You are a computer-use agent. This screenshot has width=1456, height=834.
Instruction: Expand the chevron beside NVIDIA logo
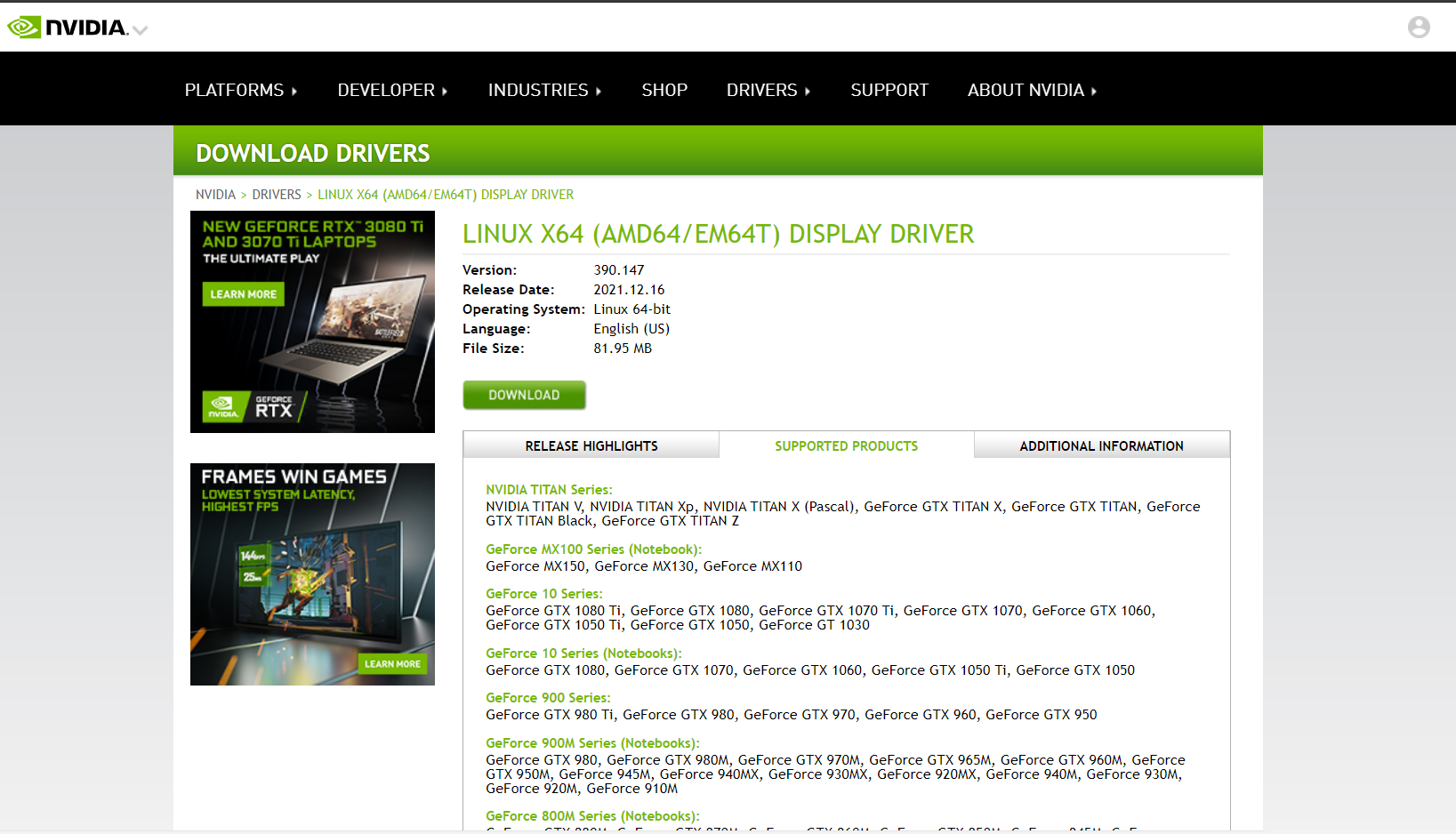pyautogui.click(x=140, y=29)
